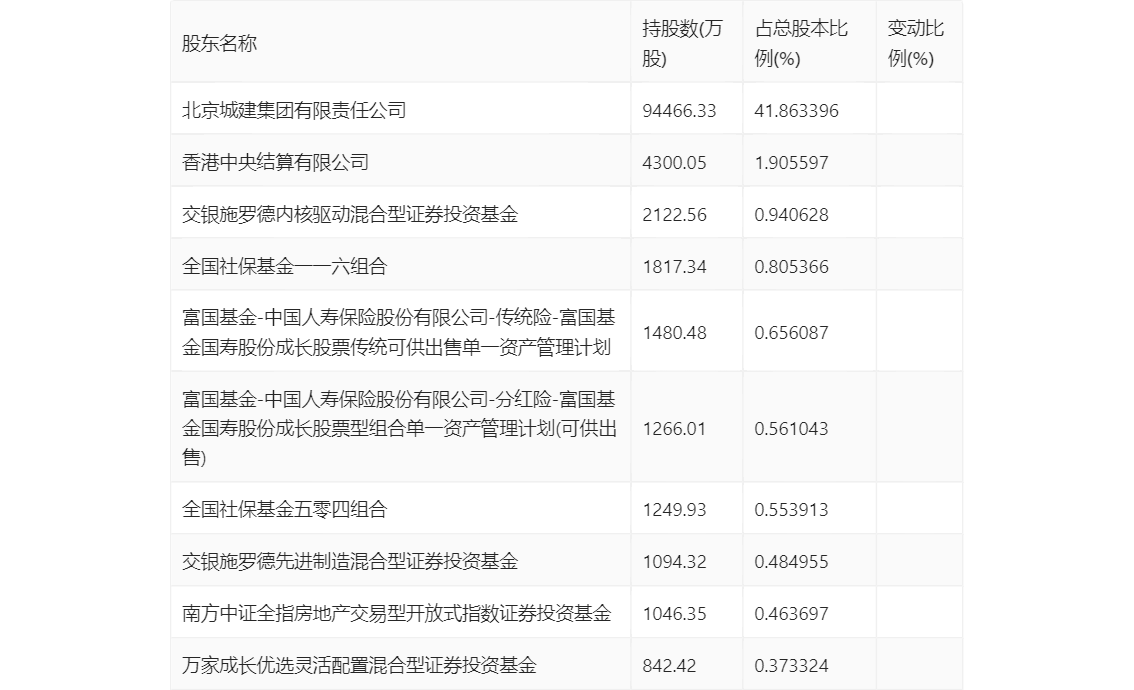Select 全国社保基金五零四组合 shareholder name
Screen dimensions: 1134x690
tap(284, 510)
